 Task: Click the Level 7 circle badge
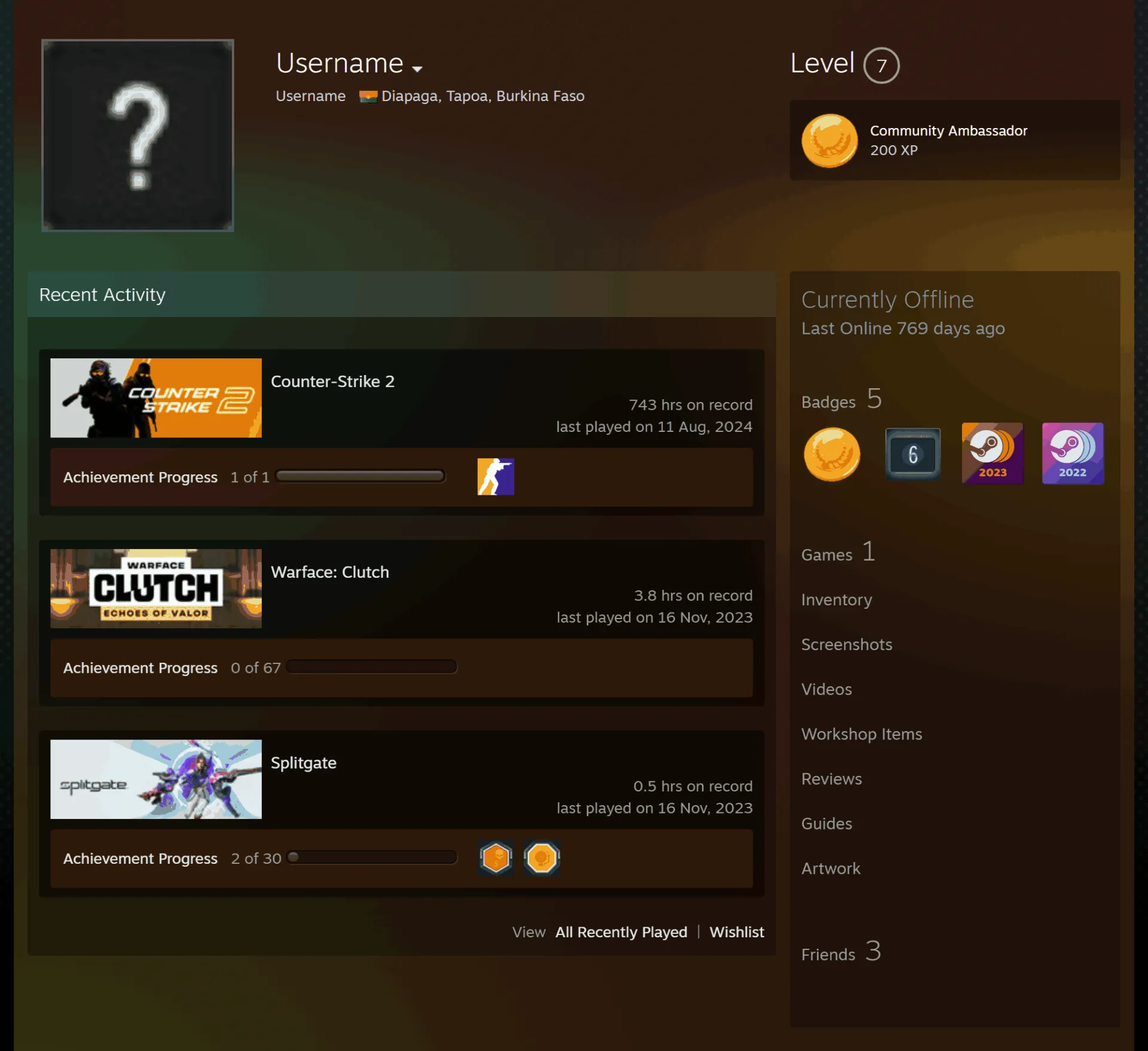coord(881,65)
